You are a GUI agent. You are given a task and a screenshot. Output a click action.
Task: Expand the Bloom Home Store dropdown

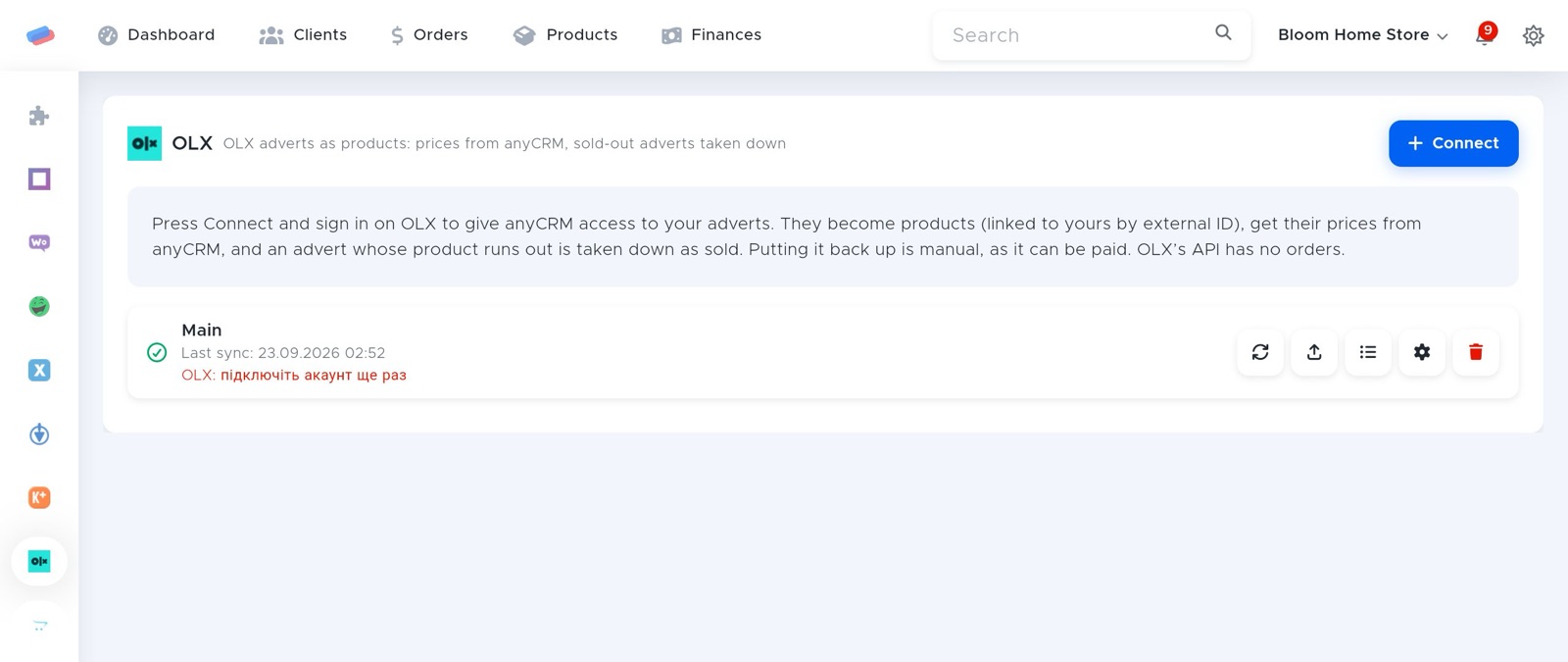1362,35
